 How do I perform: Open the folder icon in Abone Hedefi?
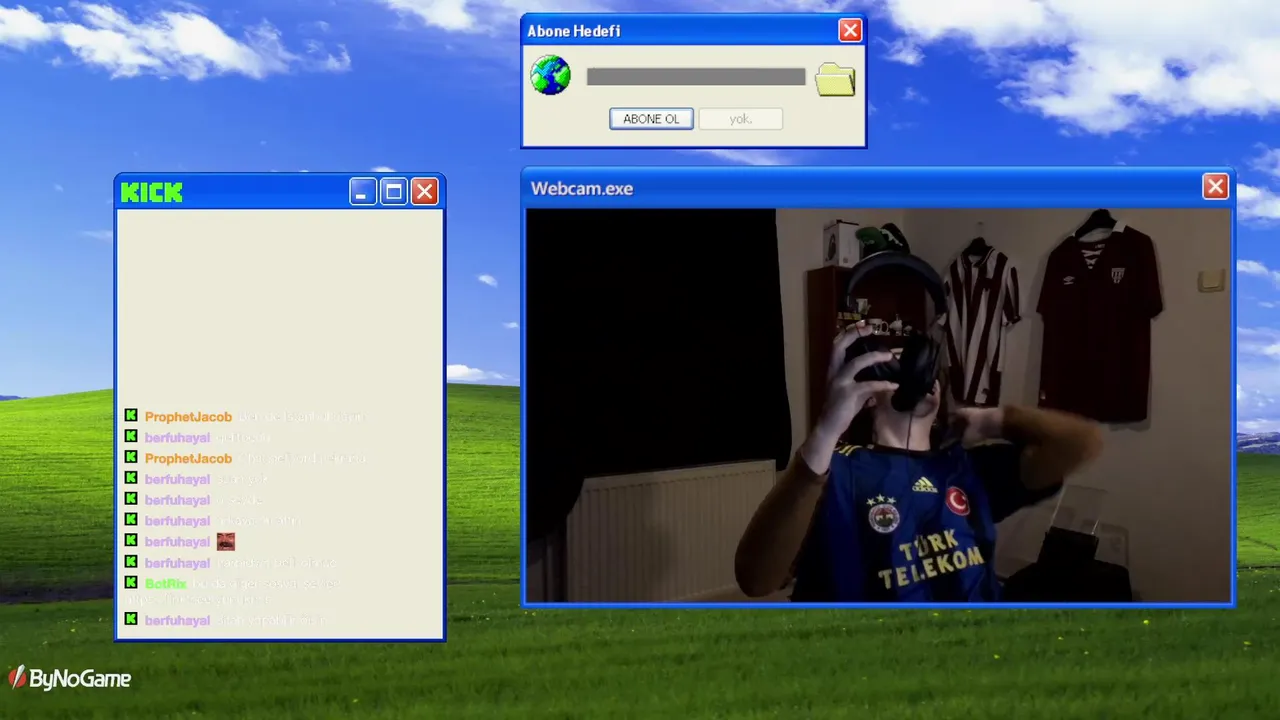pyautogui.click(x=835, y=79)
